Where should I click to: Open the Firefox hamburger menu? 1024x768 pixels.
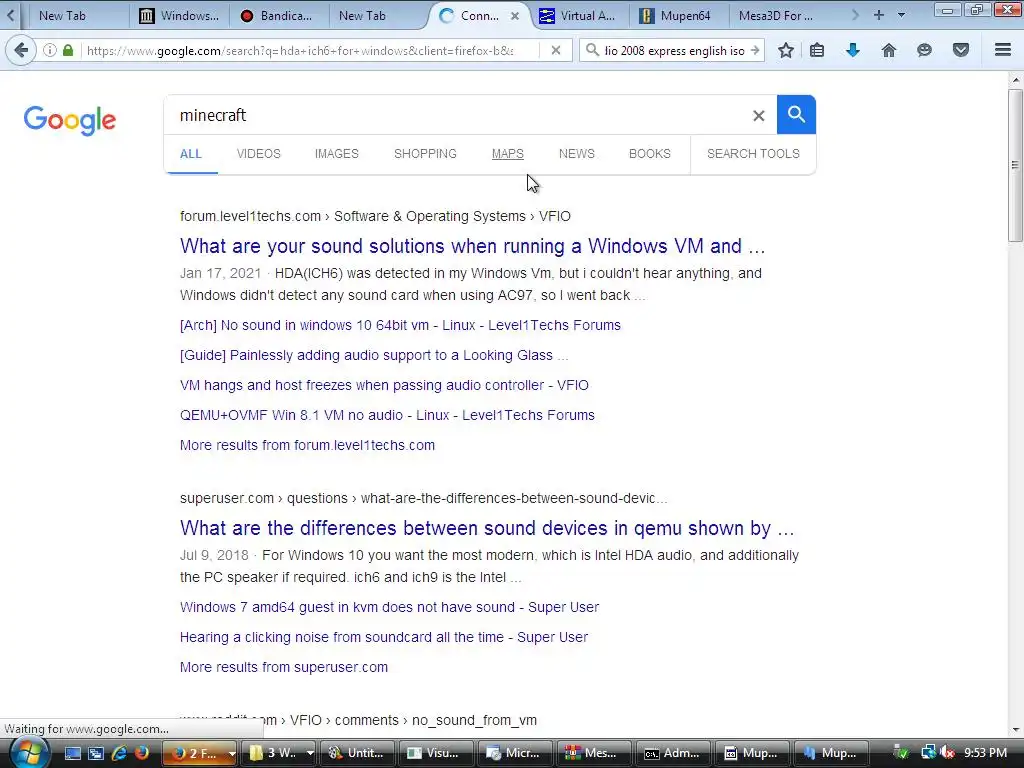[x=1003, y=50]
